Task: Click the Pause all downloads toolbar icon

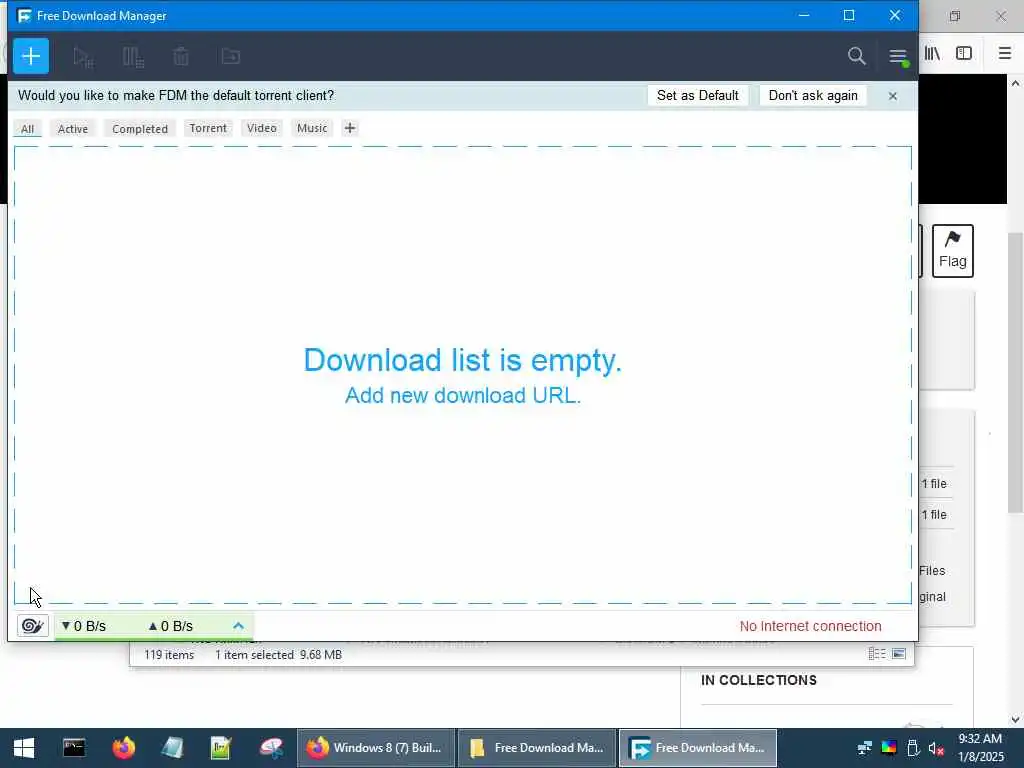Action: [x=133, y=57]
